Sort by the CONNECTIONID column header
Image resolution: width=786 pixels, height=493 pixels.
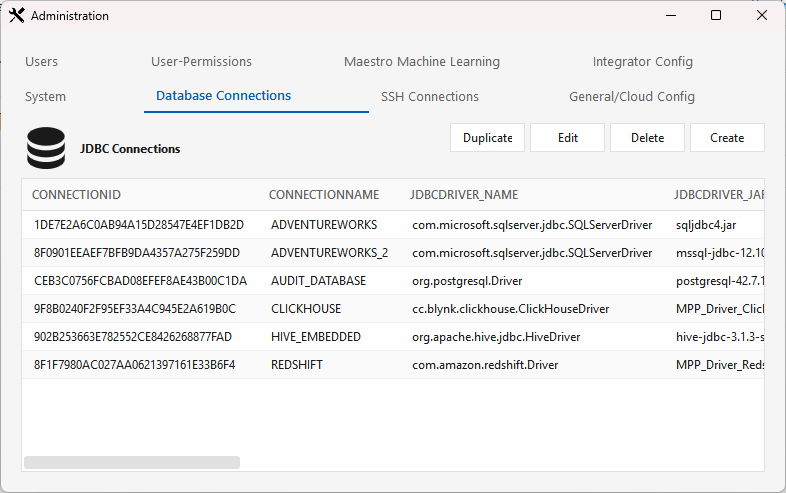click(76, 195)
